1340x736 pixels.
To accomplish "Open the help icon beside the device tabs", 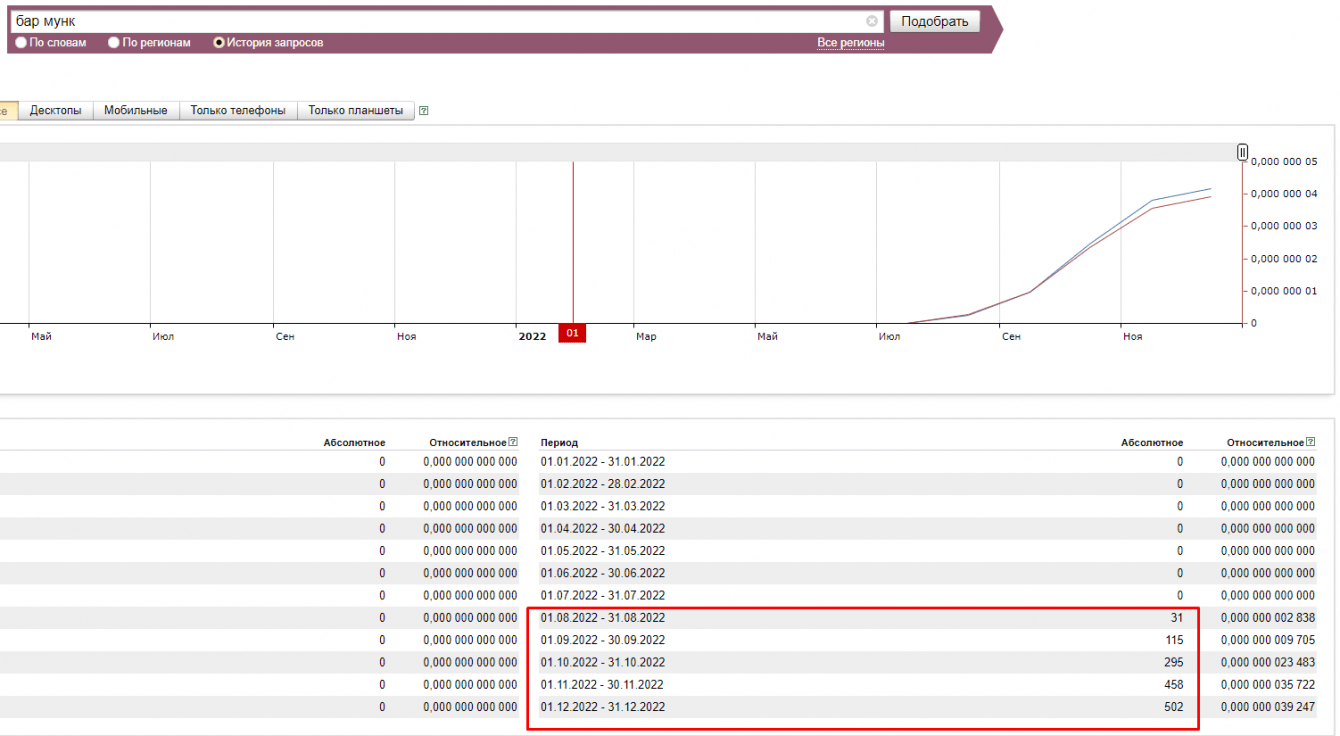I will pyautogui.click(x=424, y=111).
